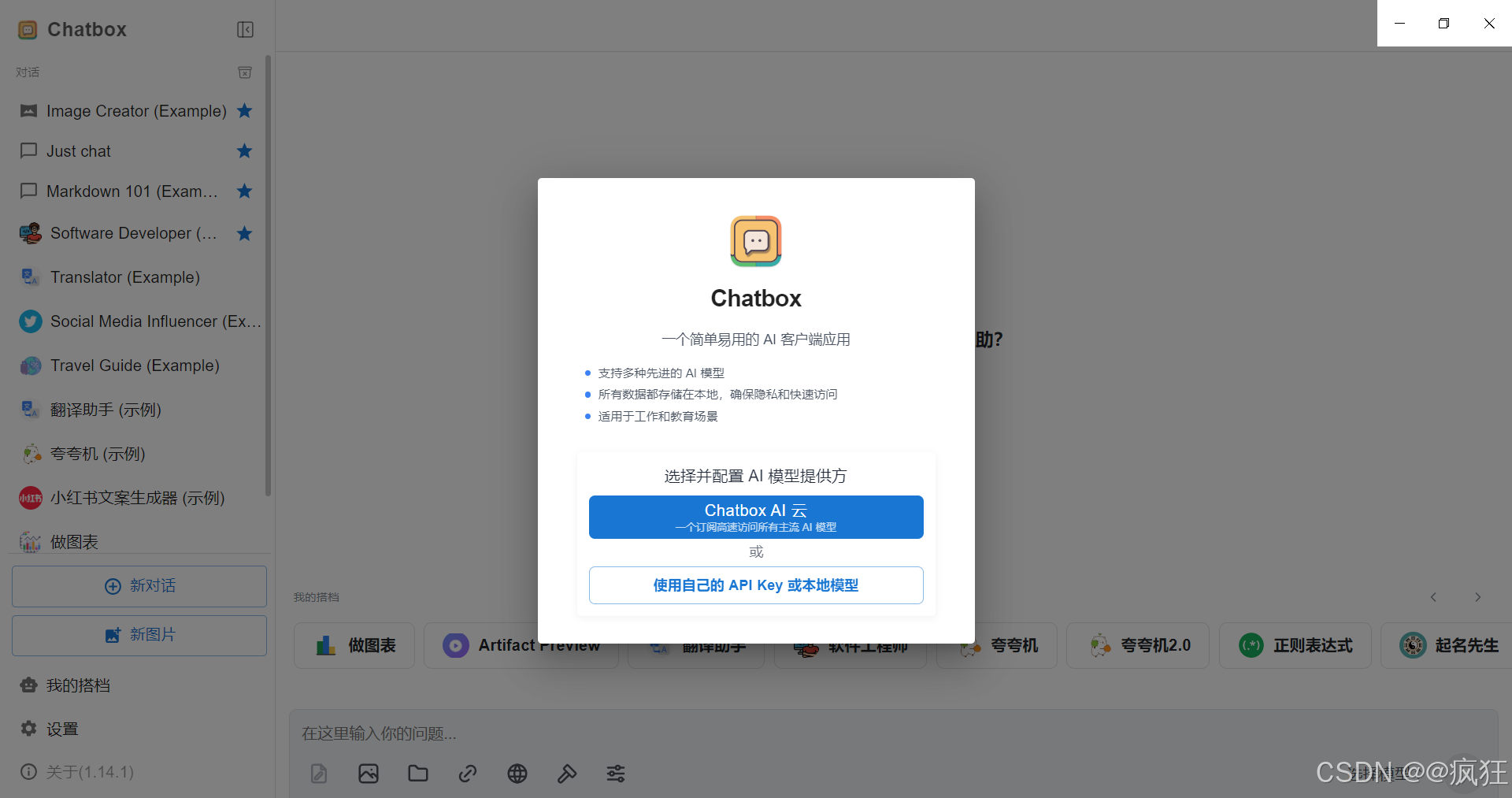Start a new chat with 新对话
The image size is (1512, 798).
point(139,586)
